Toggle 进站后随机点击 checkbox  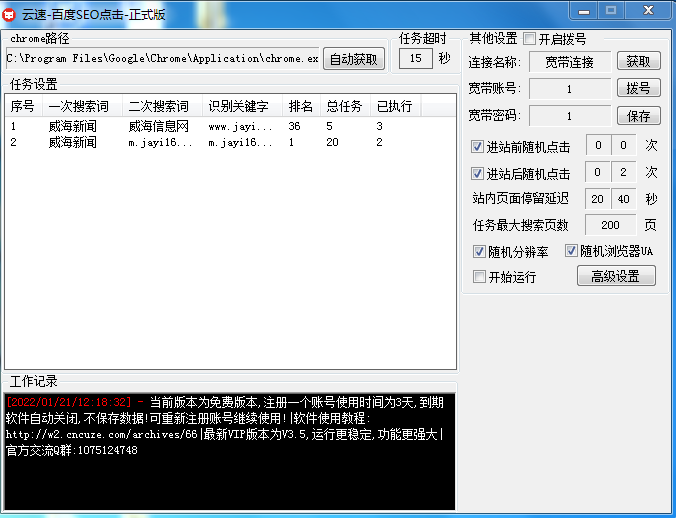(x=477, y=173)
